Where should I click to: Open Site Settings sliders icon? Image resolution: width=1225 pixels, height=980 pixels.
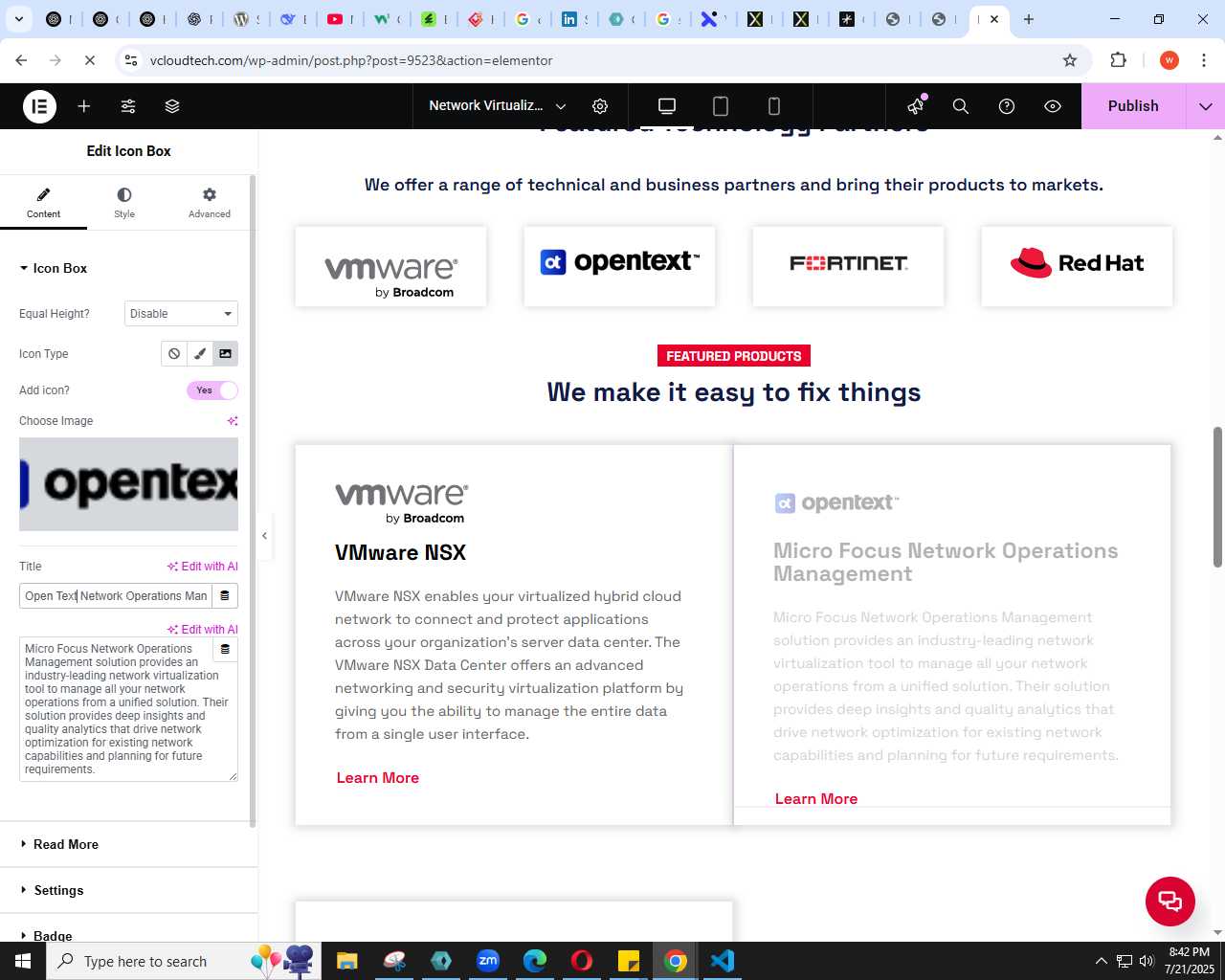[128, 106]
